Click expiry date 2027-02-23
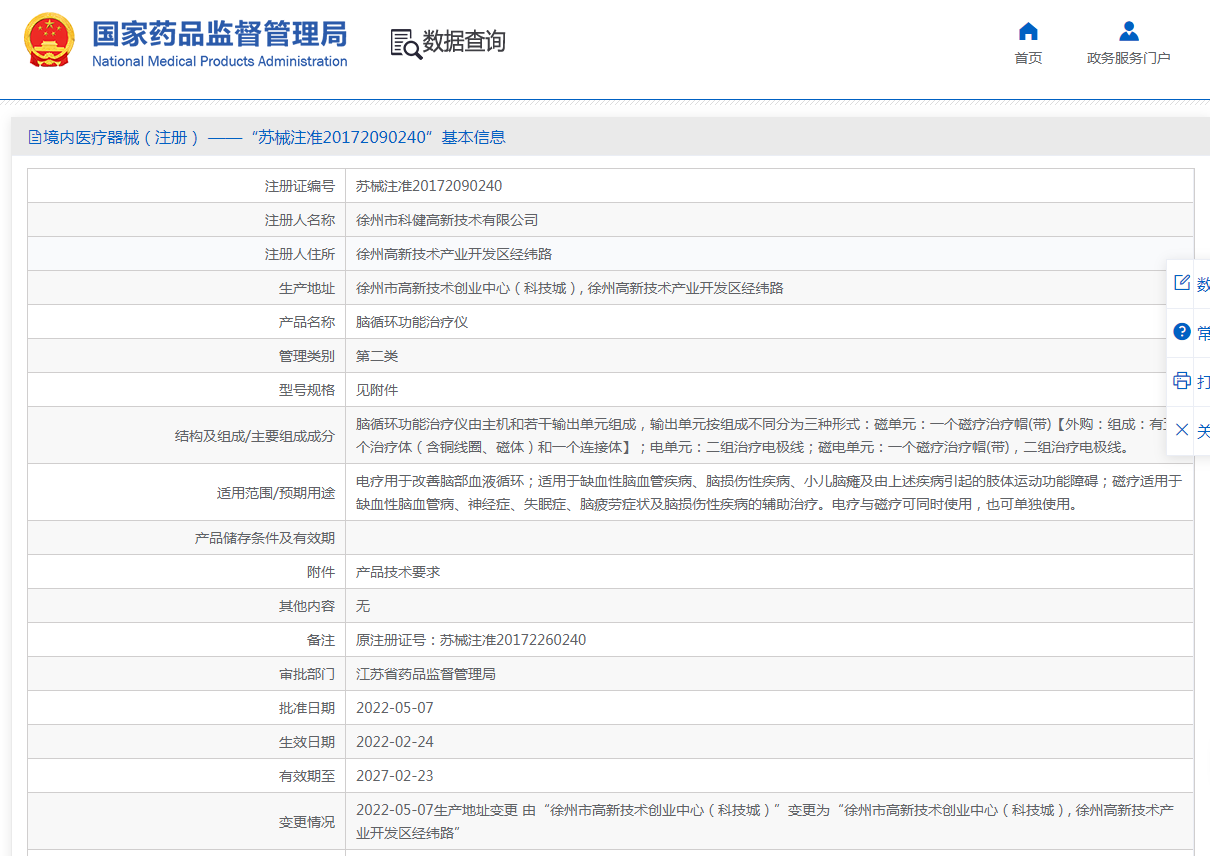Image resolution: width=1210 pixels, height=856 pixels. pos(395,776)
